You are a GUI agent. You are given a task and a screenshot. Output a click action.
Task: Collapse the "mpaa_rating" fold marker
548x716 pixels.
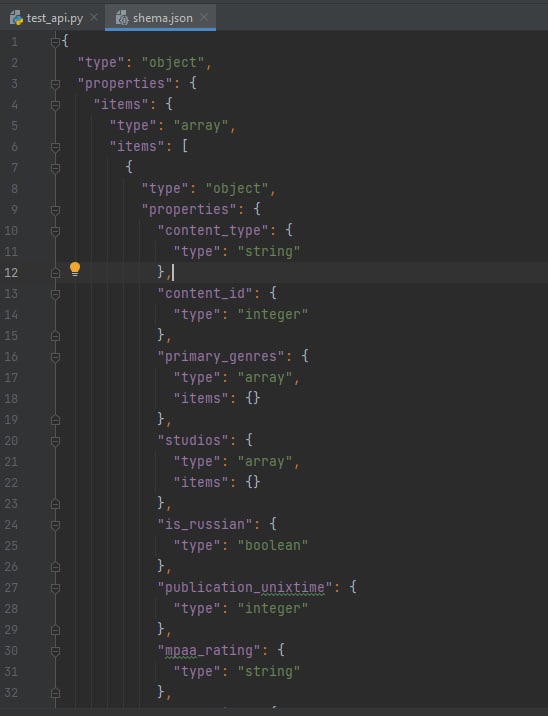coord(55,651)
